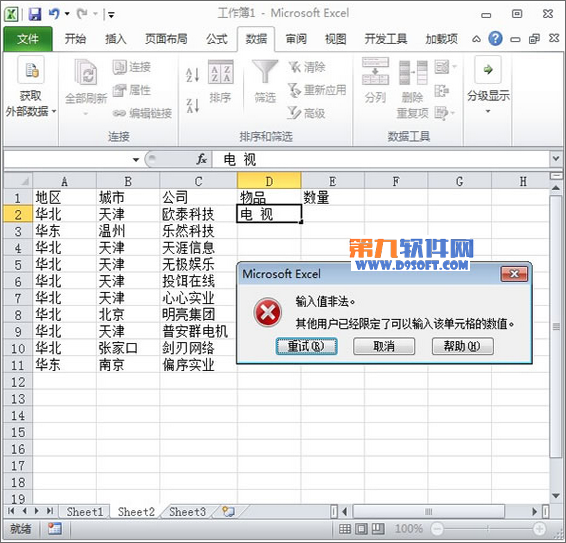The height and width of the screenshot is (543, 566).
Task: Click Cancel (取消) button in dialog
Action: pyautogui.click(x=384, y=346)
